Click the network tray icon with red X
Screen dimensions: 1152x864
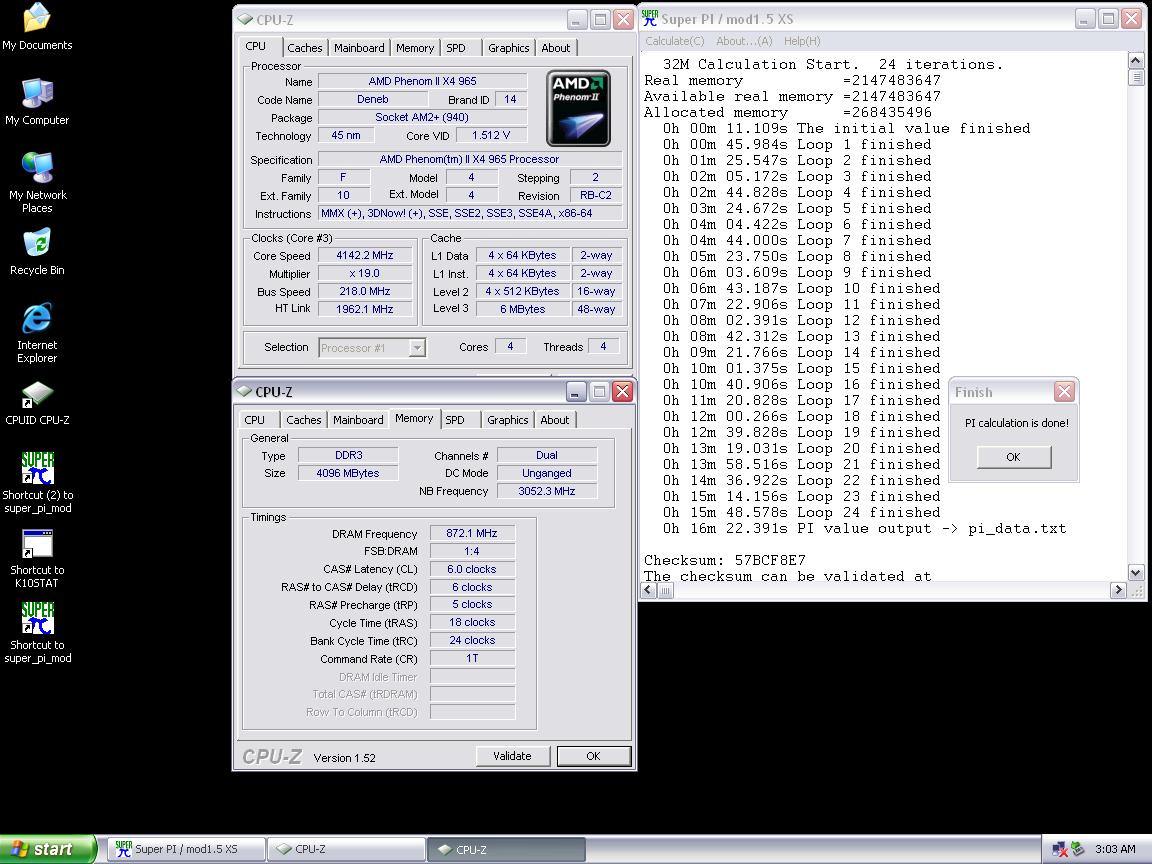click(1059, 849)
